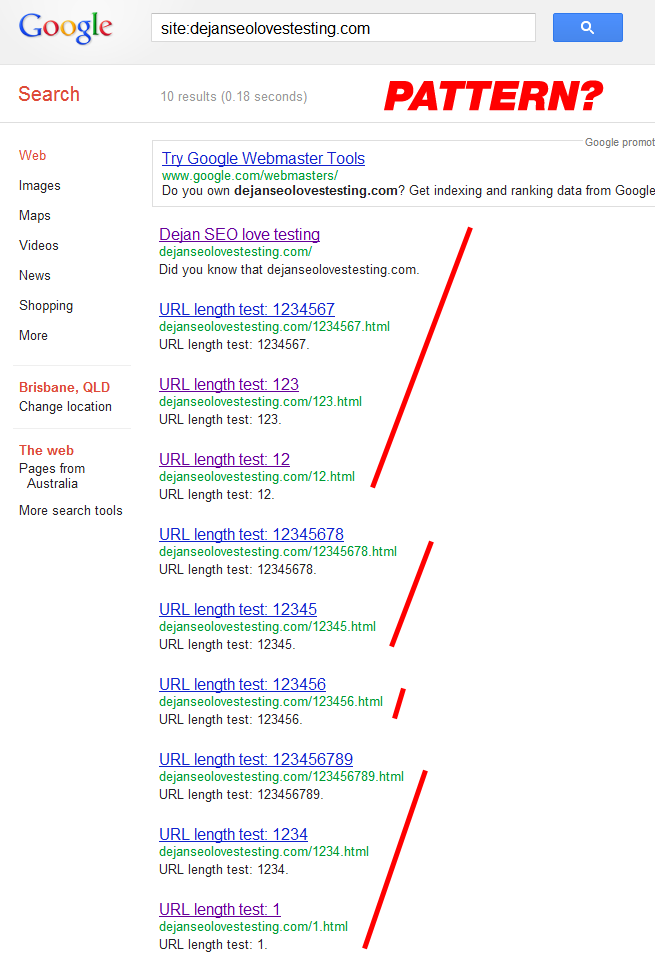Click green URL dejanseolovestesting.com/123.html
Viewport: 655px width, 980px height.
click(x=261, y=402)
